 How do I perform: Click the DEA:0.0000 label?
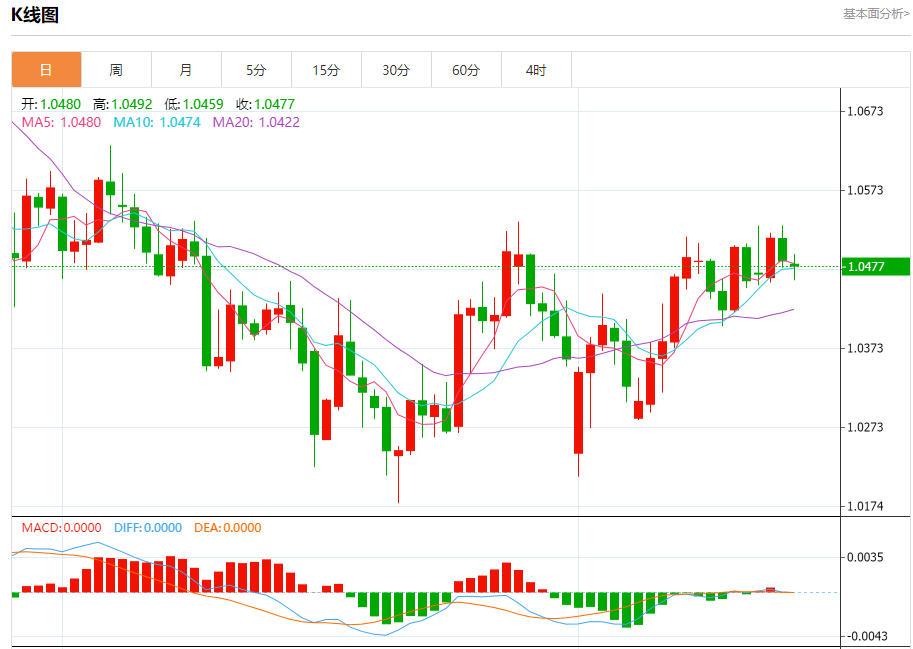coord(228,528)
